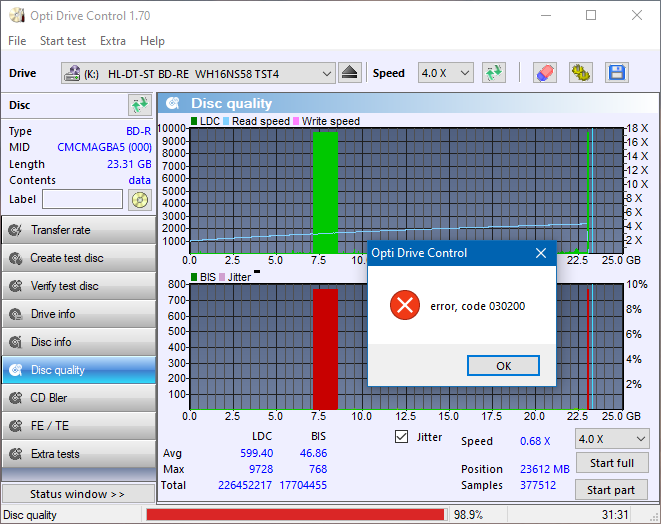Eject the disc with the eject icon

point(349,73)
